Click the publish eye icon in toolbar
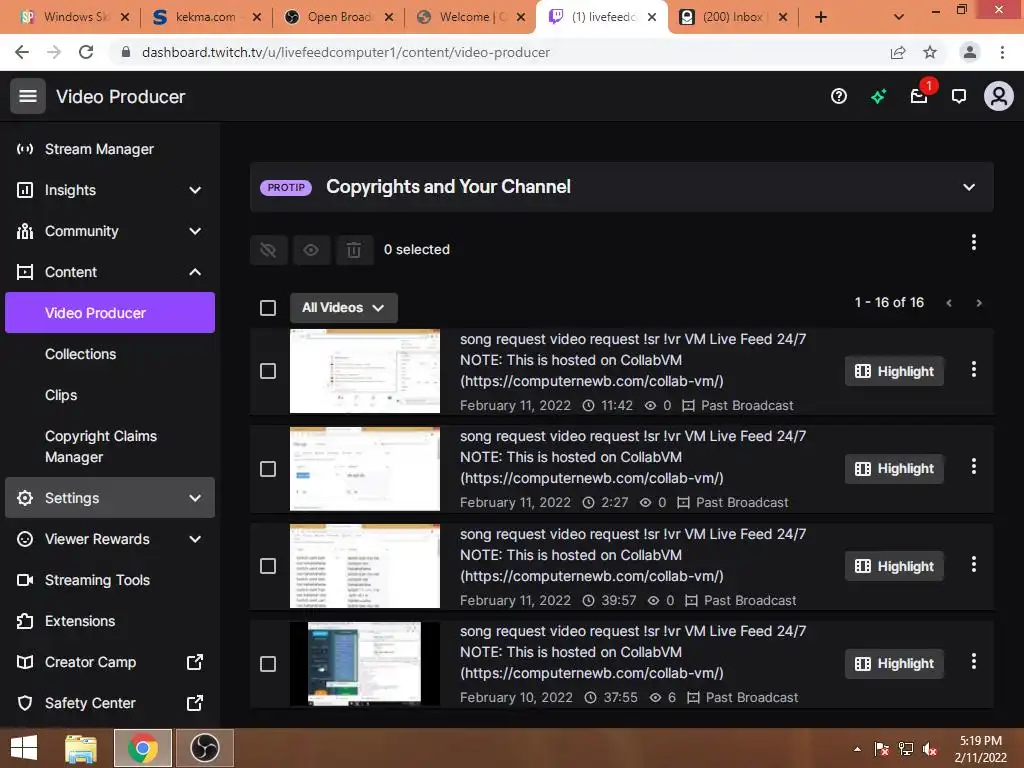 312,249
